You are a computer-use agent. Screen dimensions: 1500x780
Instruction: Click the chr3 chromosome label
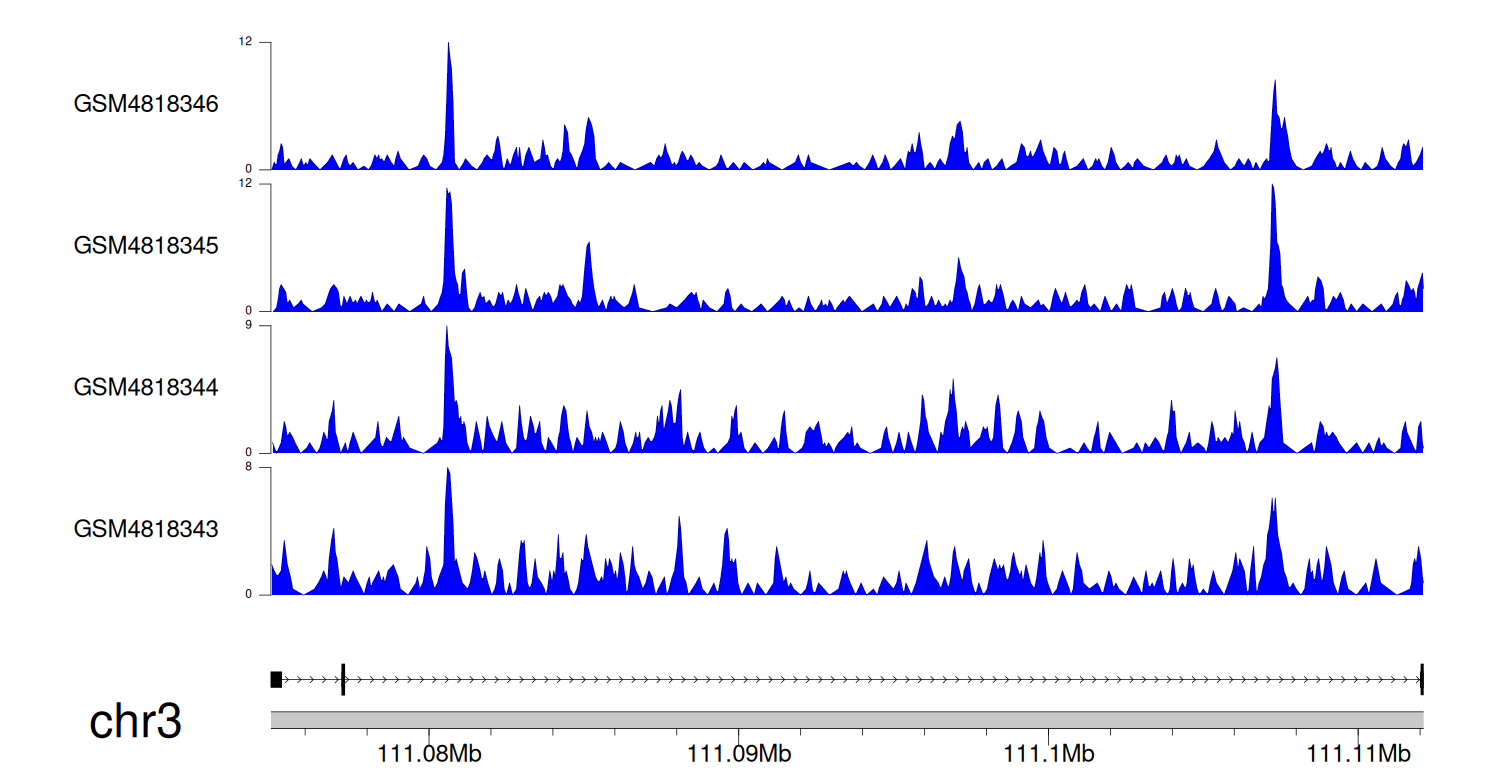(x=135, y=721)
